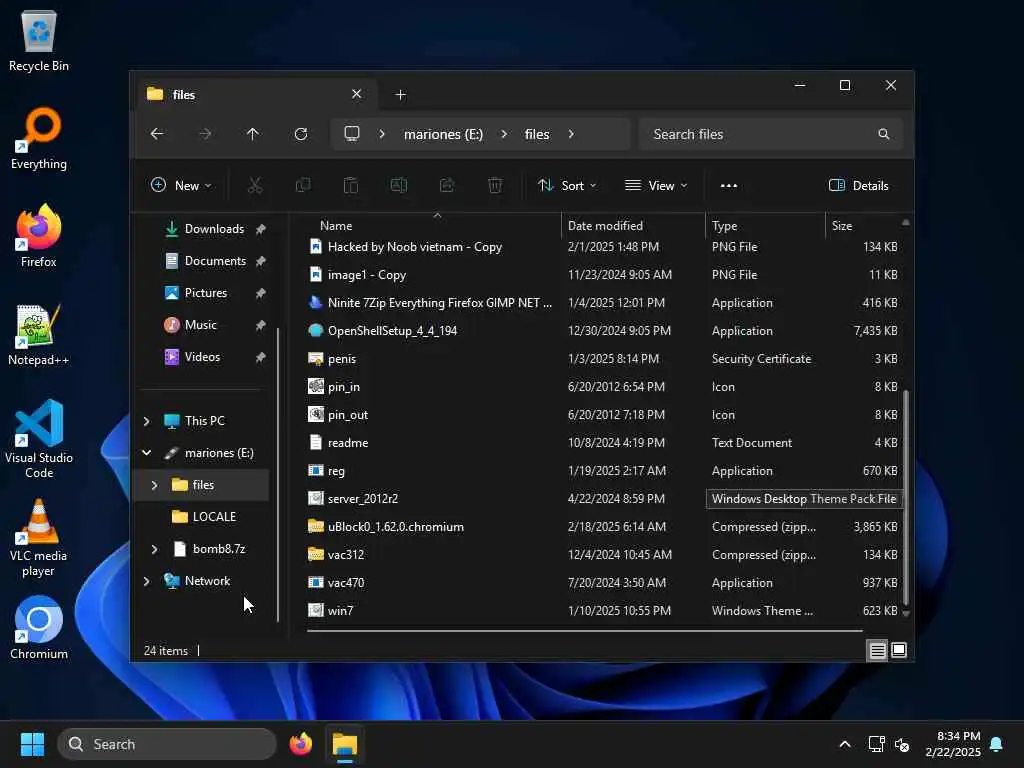Open the New dropdown menu
This screenshot has width=1024, height=768.
[x=181, y=185]
